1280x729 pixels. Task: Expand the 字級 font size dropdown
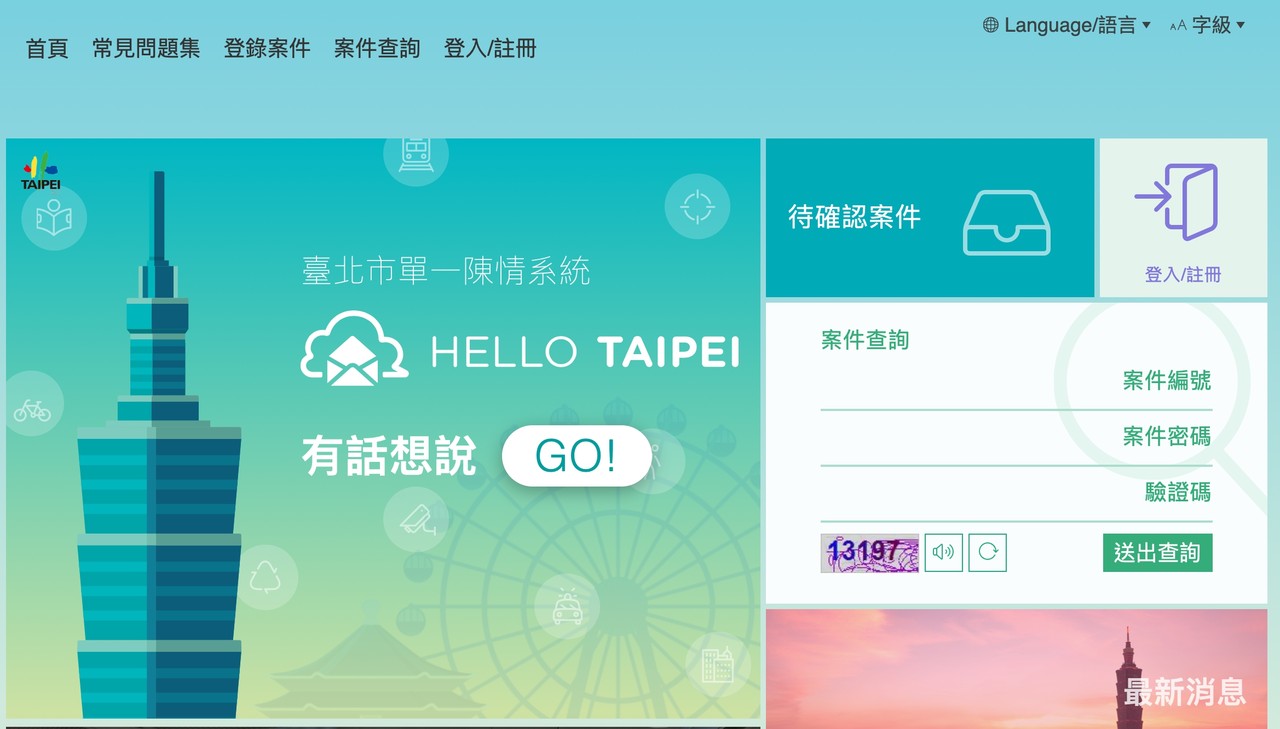1207,25
